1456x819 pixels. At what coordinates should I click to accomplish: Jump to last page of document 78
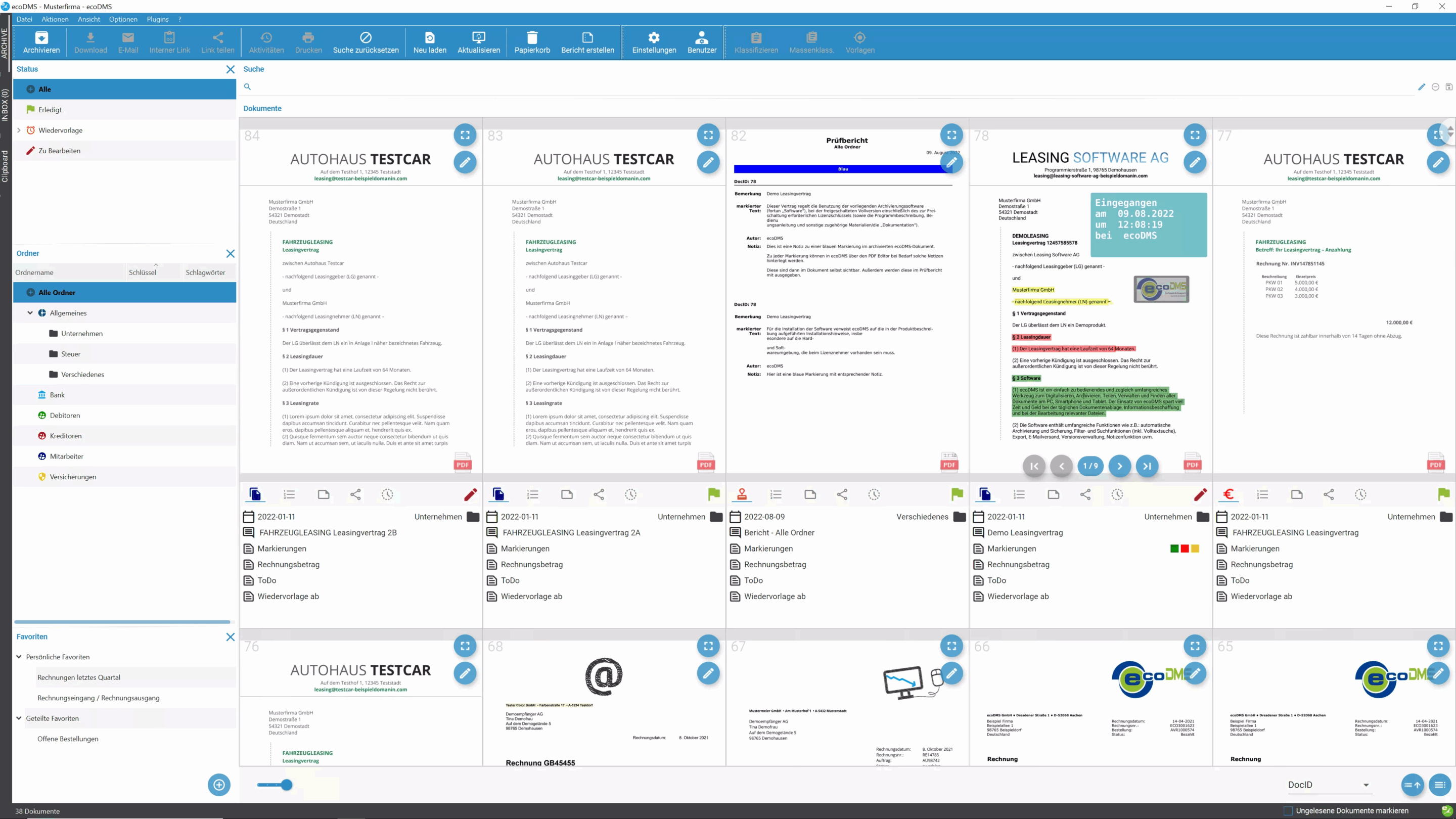tap(1147, 466)
